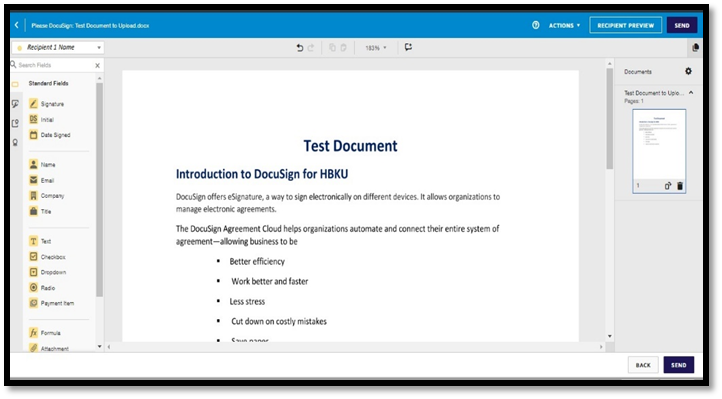Click the copy icon in the toolbar
The height and width of the screenshot is (399, 722).
332,47
